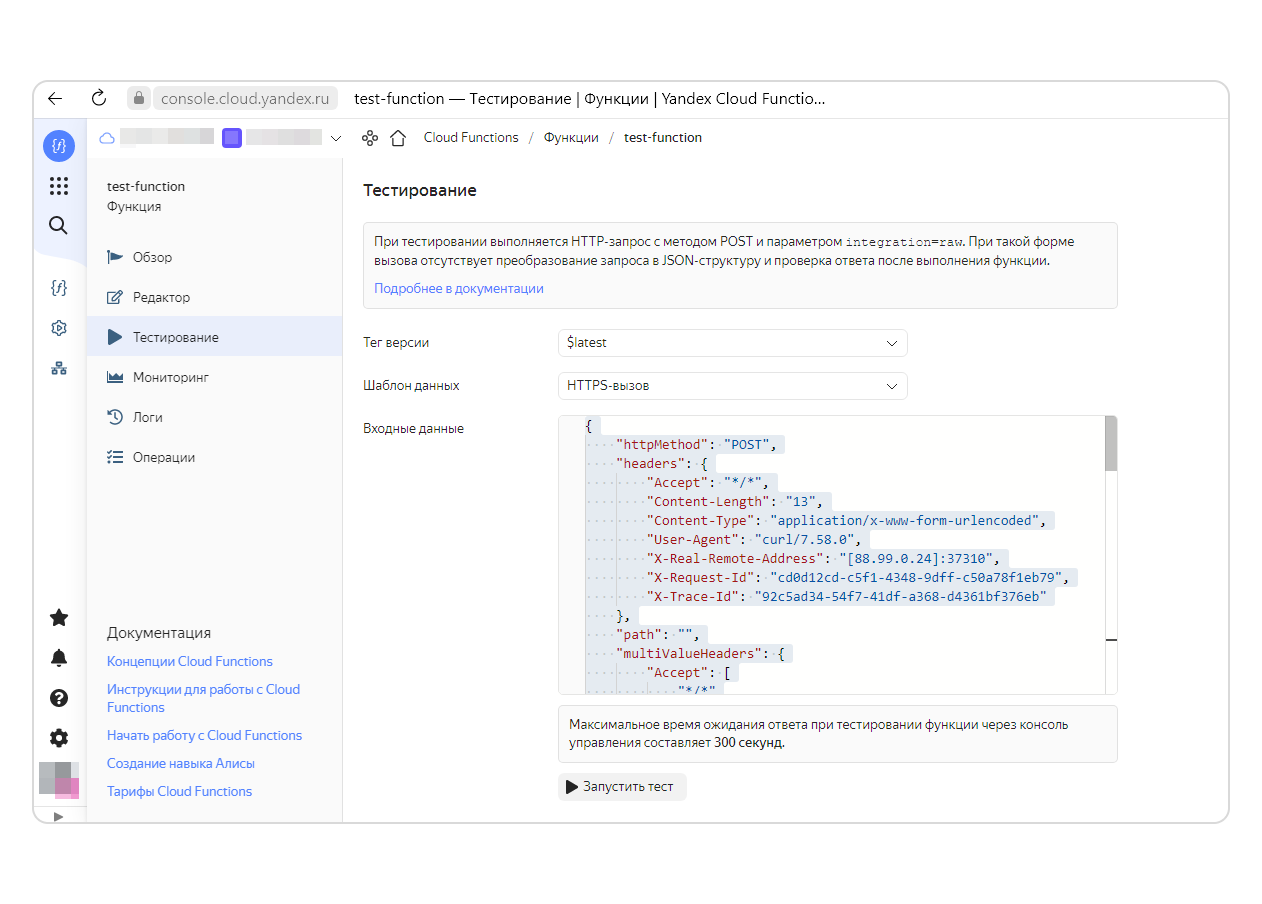Click the purple folder icon in header
The image size is (1262, 904).
pyautogui.click(x=232, y=138)
